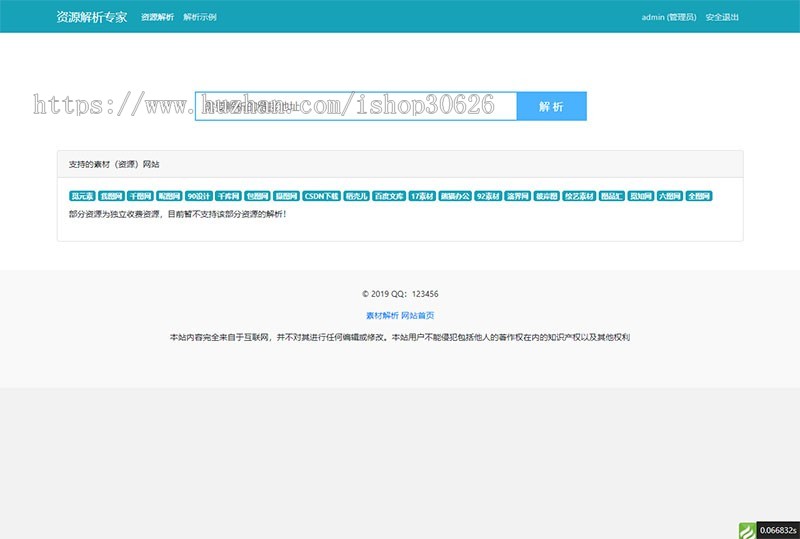Select the 图品汇 site tag
The image size is (800, 539).
point(612,196)
